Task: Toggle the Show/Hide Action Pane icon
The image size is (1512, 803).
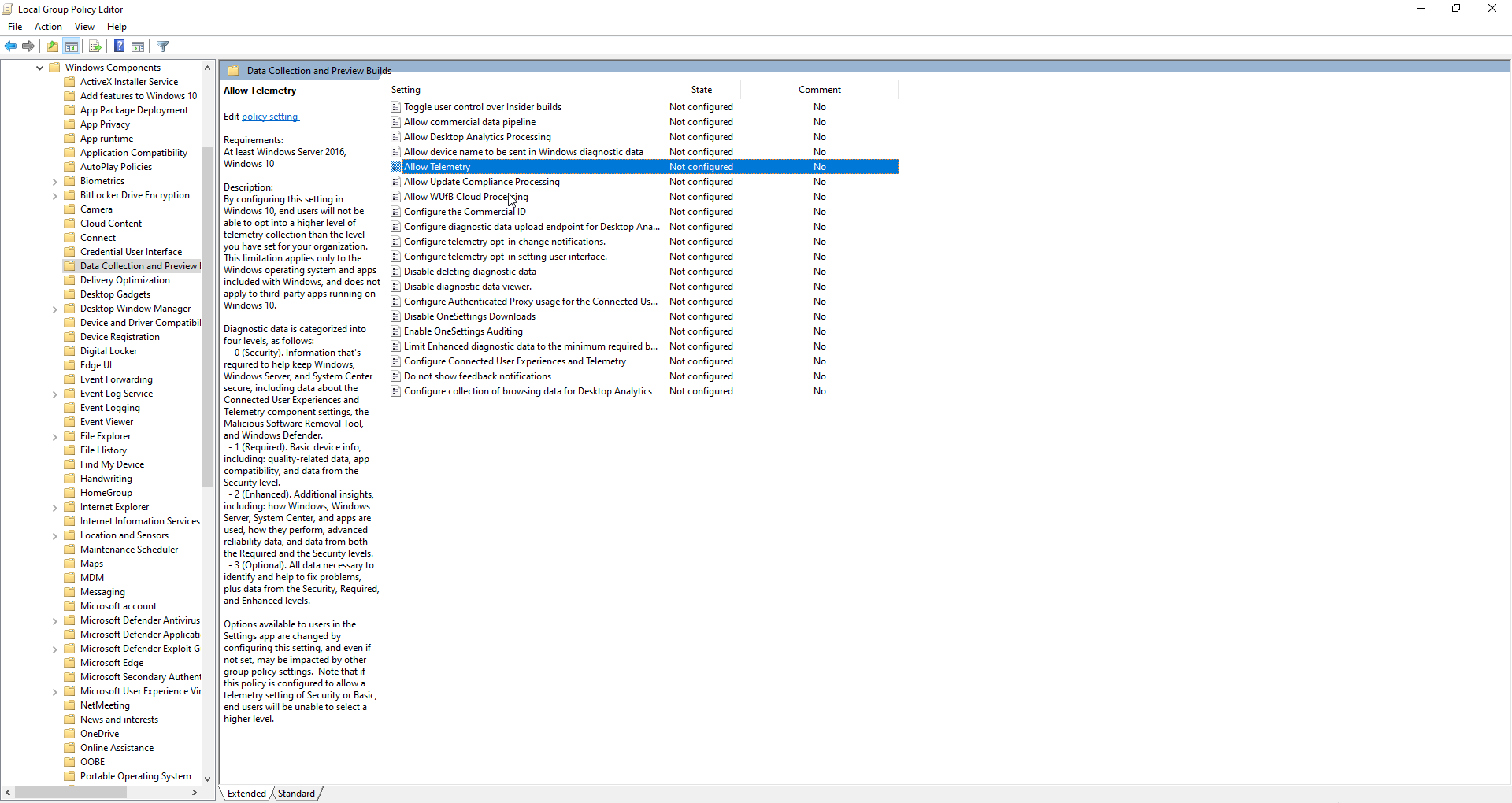Action: pos(138,46)
